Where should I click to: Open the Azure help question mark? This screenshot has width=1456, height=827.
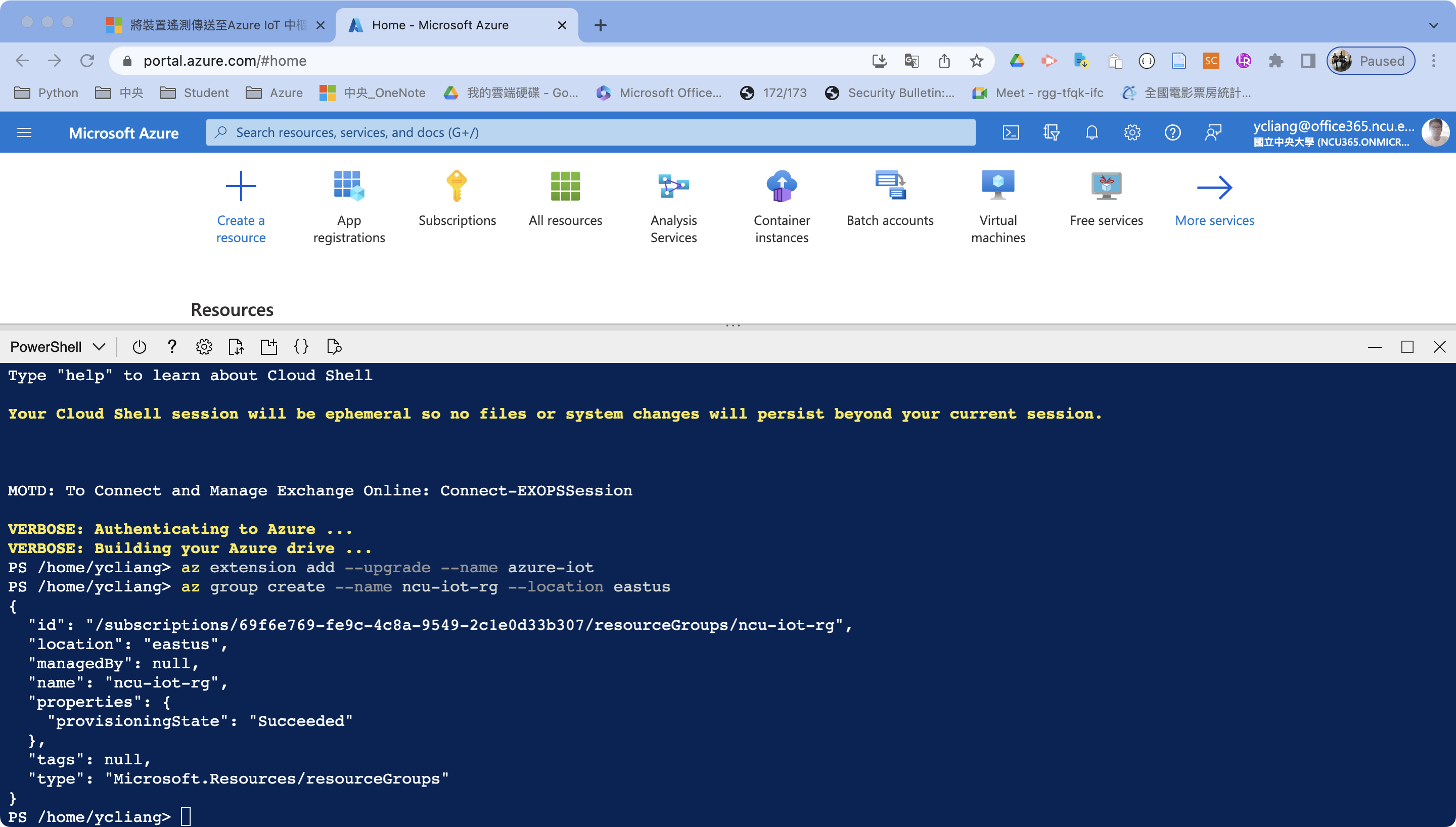coord(1172,132)
